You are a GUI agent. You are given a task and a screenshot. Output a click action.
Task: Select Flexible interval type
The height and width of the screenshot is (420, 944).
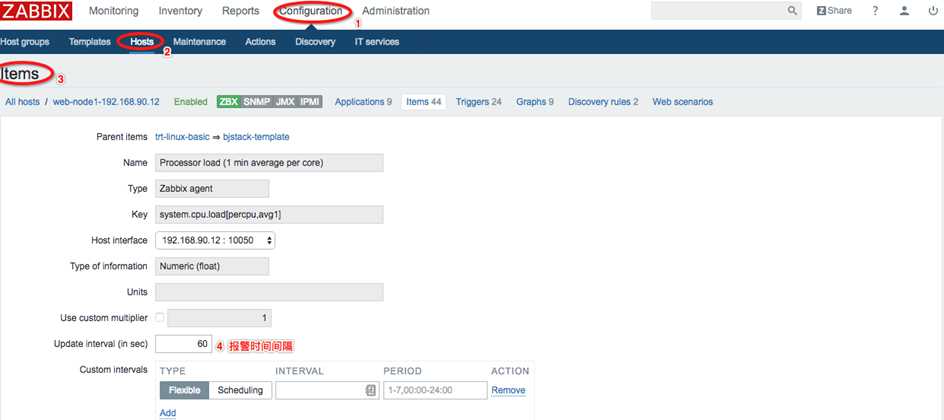pos(184,390)
